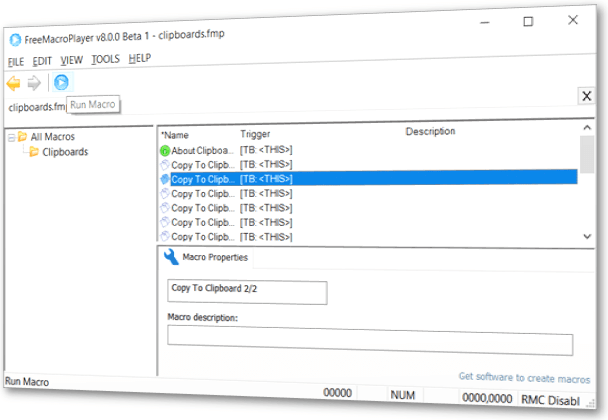Click the forward arrow toolbar icon
608x420 pixels.
point(34,83)
